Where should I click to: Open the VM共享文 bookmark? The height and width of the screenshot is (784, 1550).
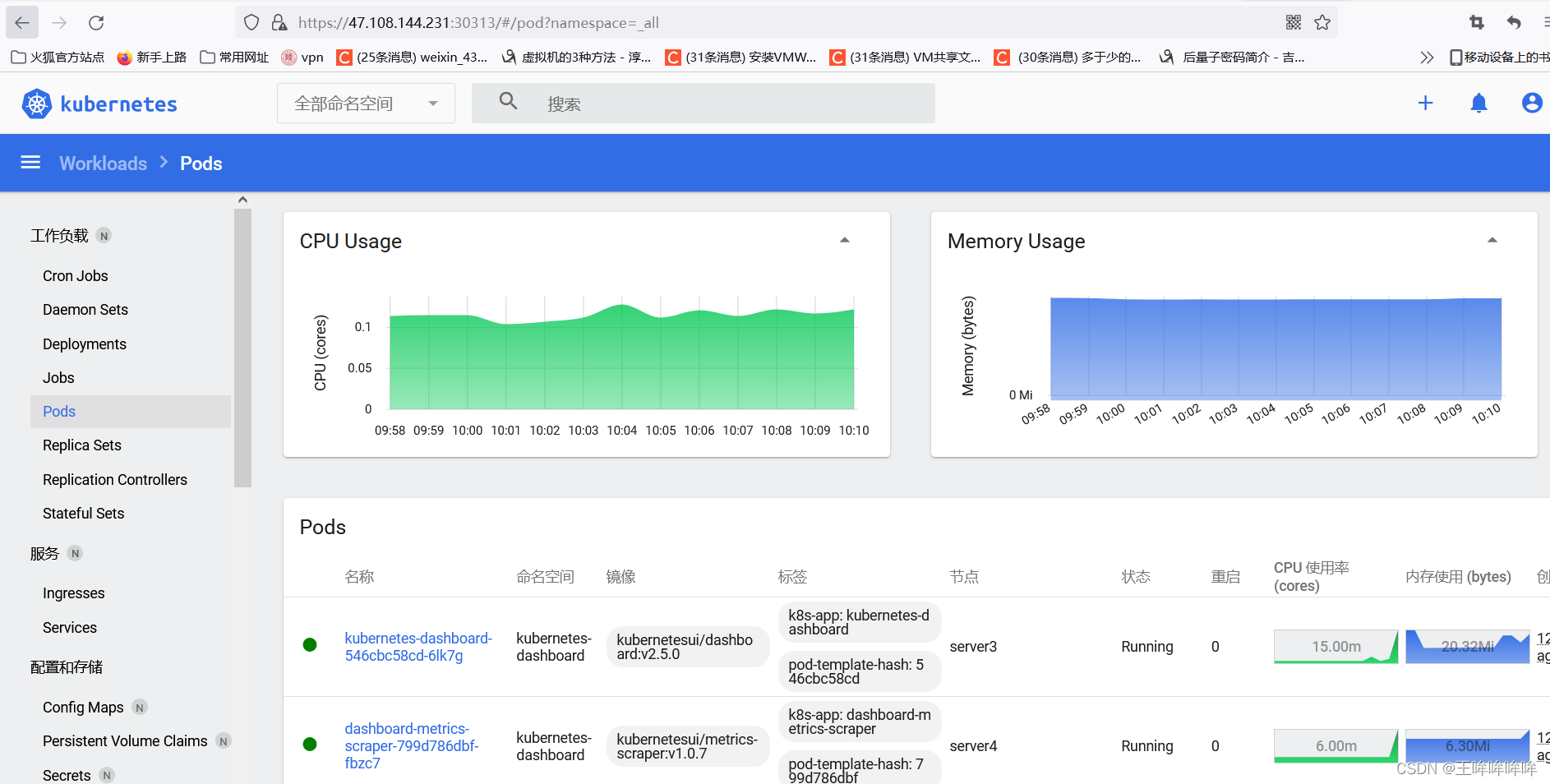905,57
